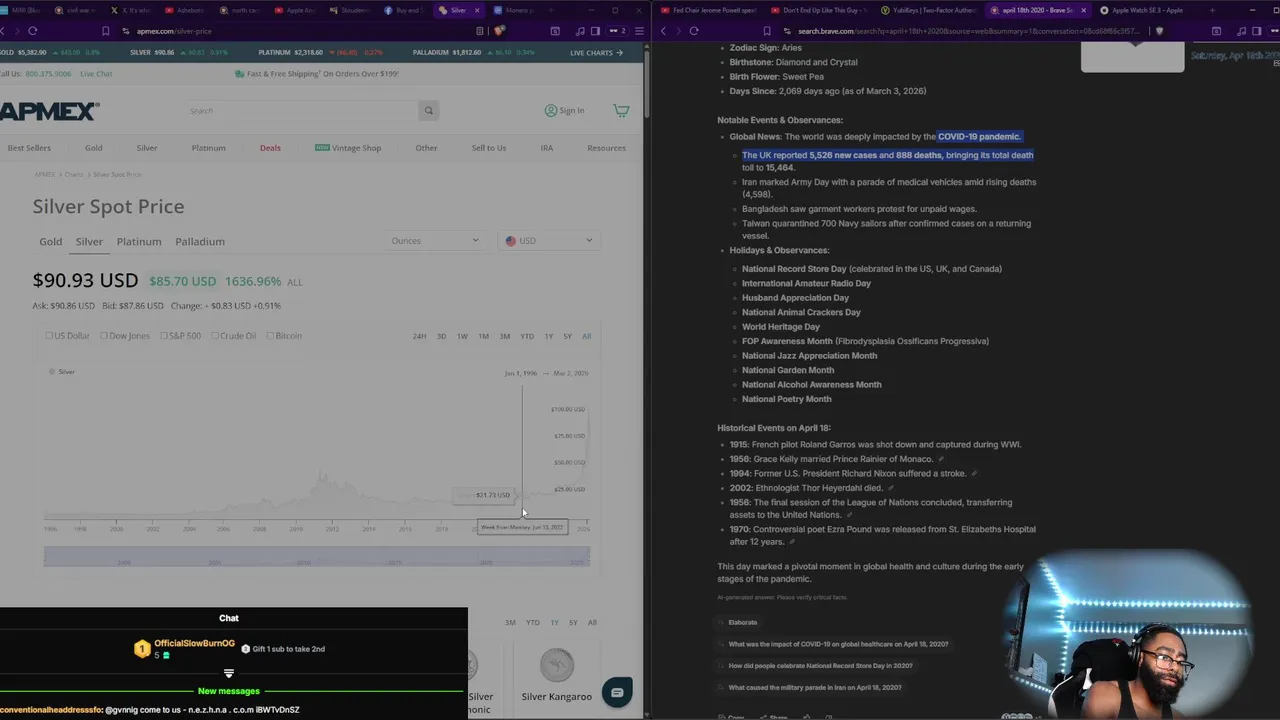This screenshot has width=1280, height=720.
Task: Open new tab in right browser window
Action: coord(1213,10)
